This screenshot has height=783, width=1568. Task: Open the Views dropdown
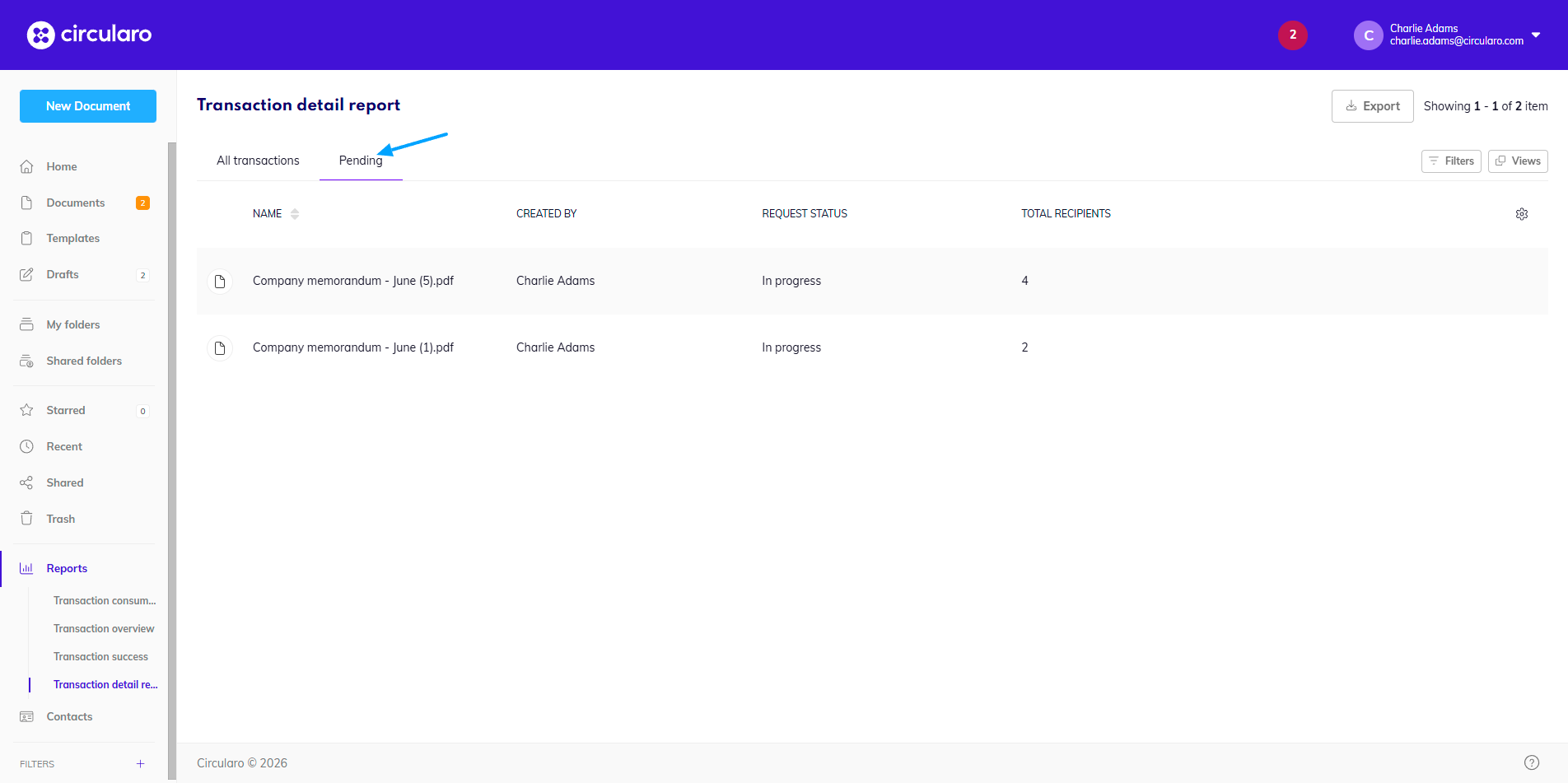1517,161
